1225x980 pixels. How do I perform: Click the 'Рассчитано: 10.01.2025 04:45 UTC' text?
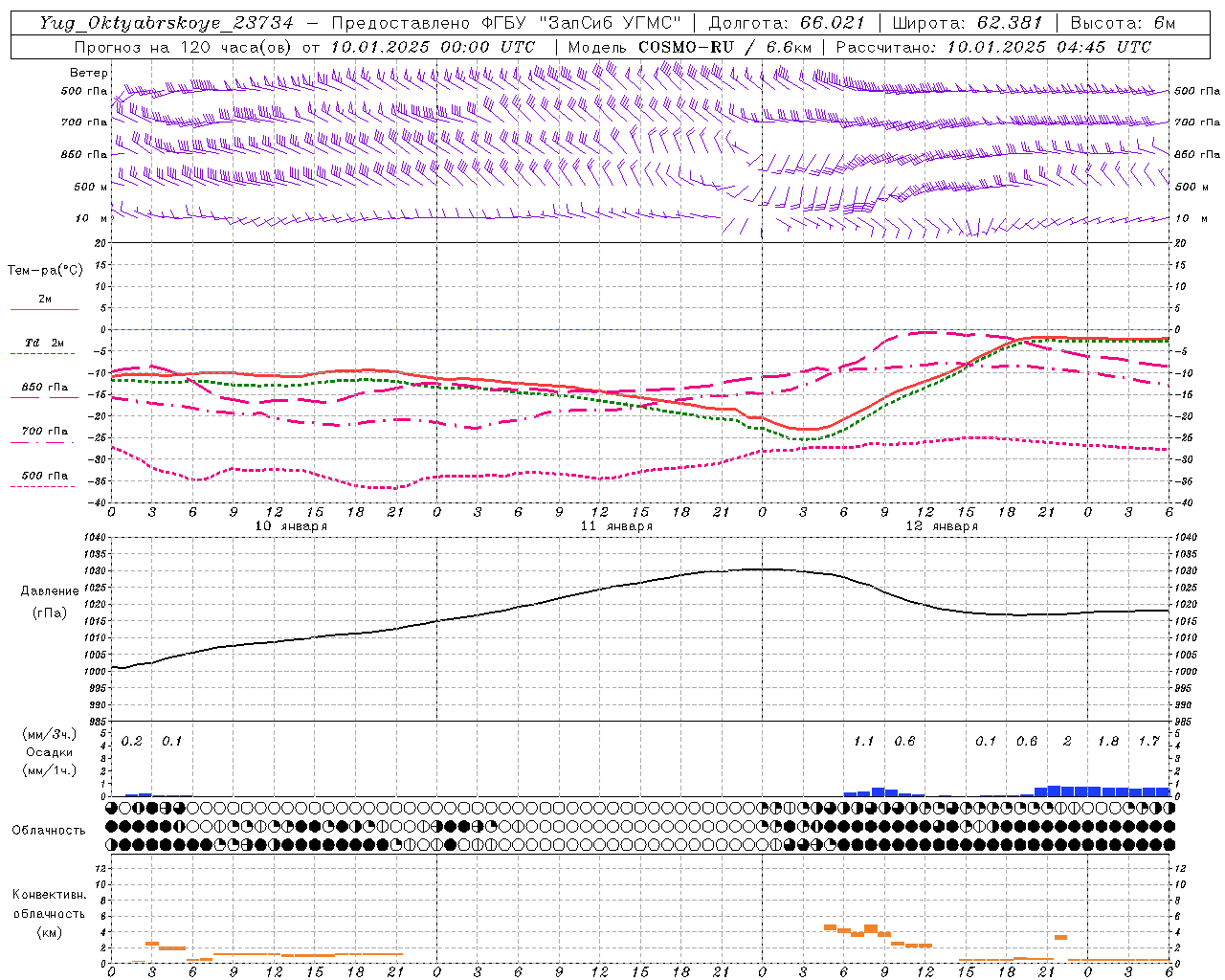pos(993,47)
